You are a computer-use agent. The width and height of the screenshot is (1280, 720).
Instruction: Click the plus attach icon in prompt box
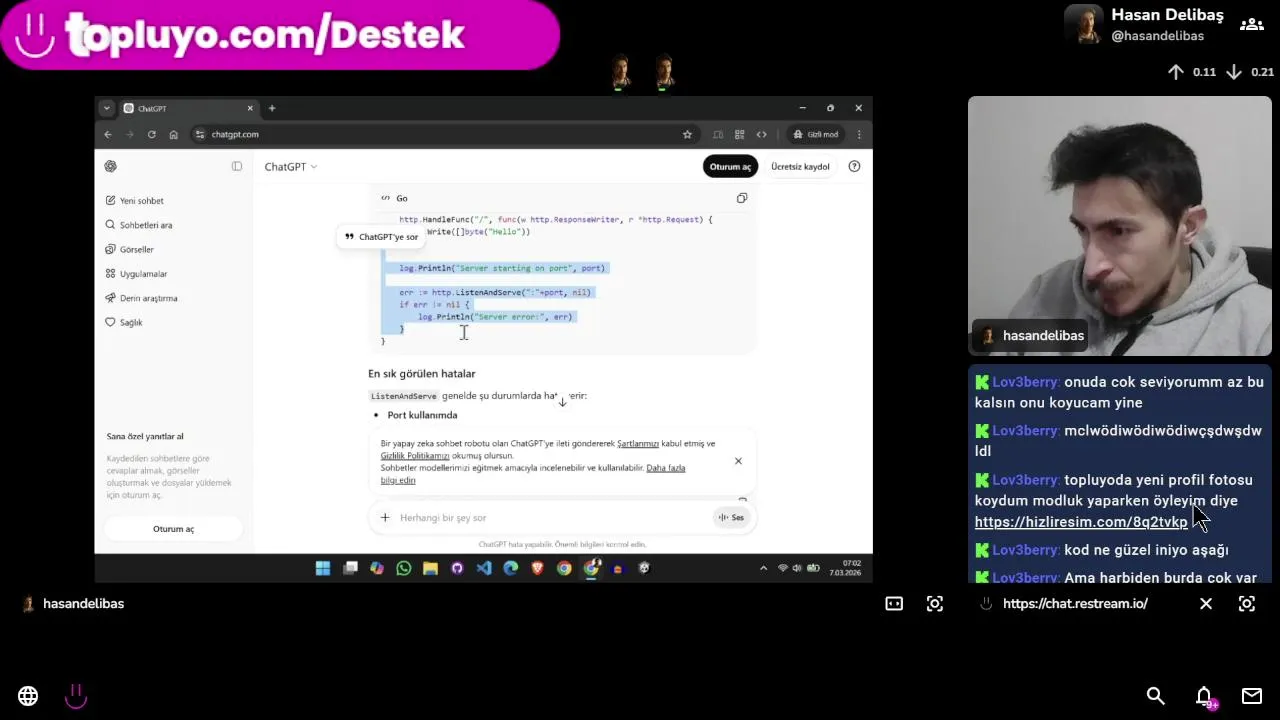[385, 517]
